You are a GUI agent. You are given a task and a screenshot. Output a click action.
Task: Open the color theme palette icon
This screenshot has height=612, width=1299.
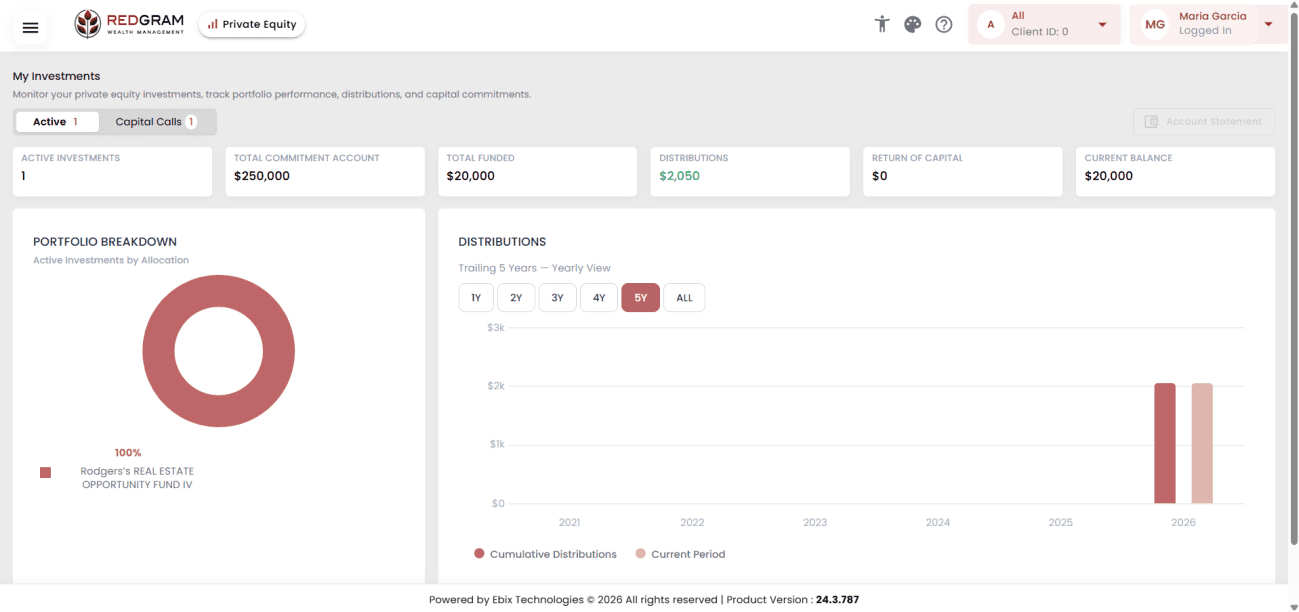pos(912,24)
